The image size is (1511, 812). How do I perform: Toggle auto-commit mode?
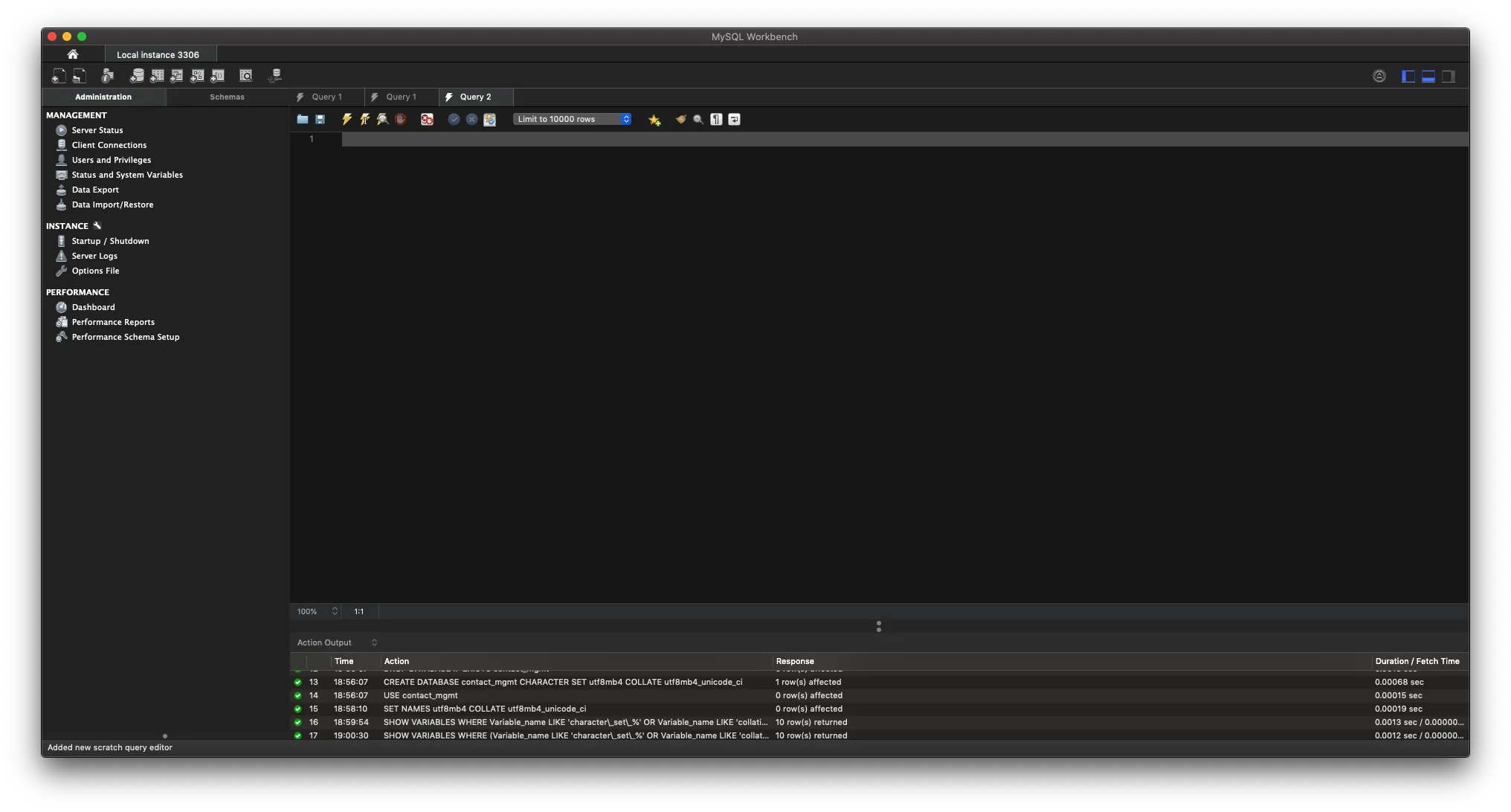point(489,119)
